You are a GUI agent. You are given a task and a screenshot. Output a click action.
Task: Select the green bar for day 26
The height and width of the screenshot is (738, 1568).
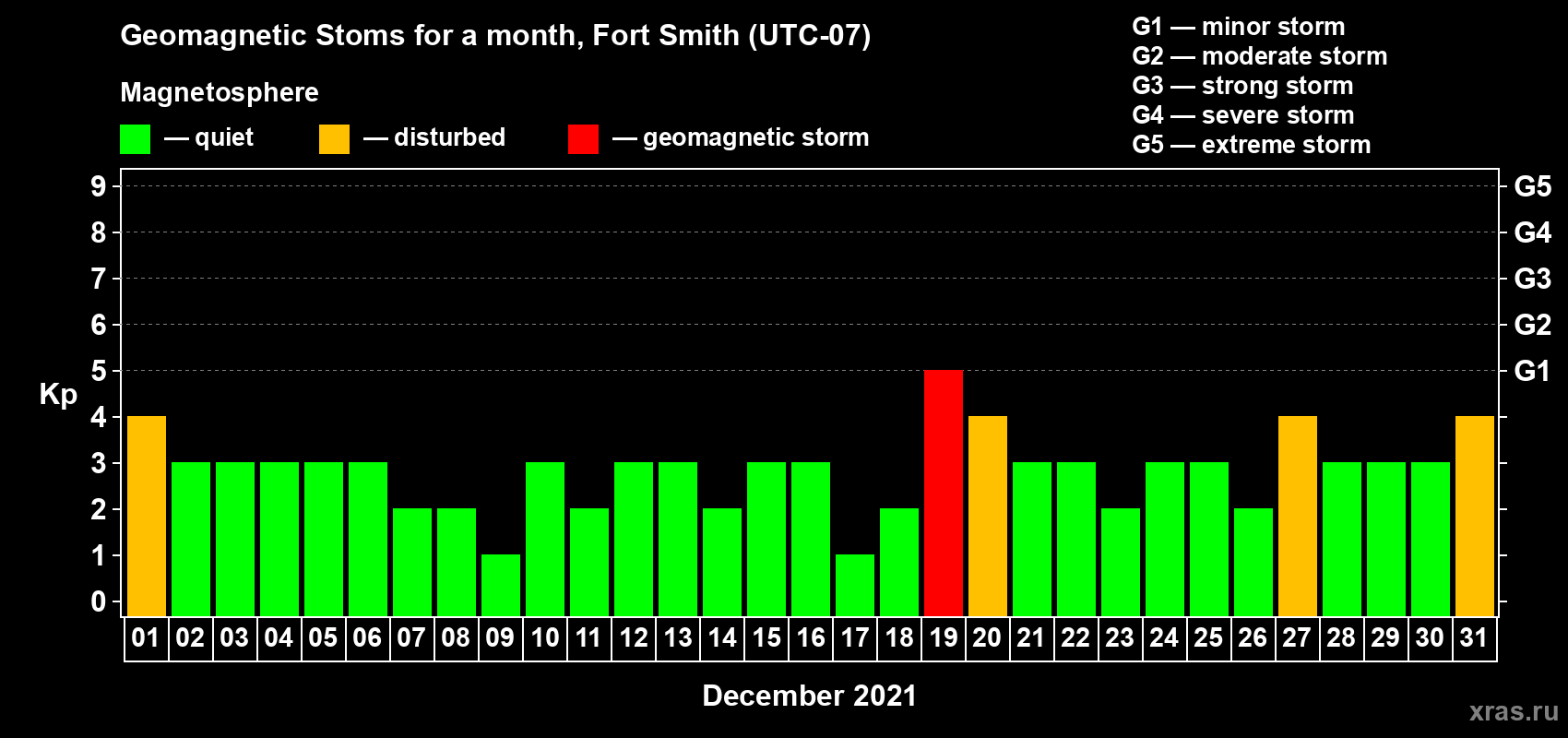(x=1253, y=562)
